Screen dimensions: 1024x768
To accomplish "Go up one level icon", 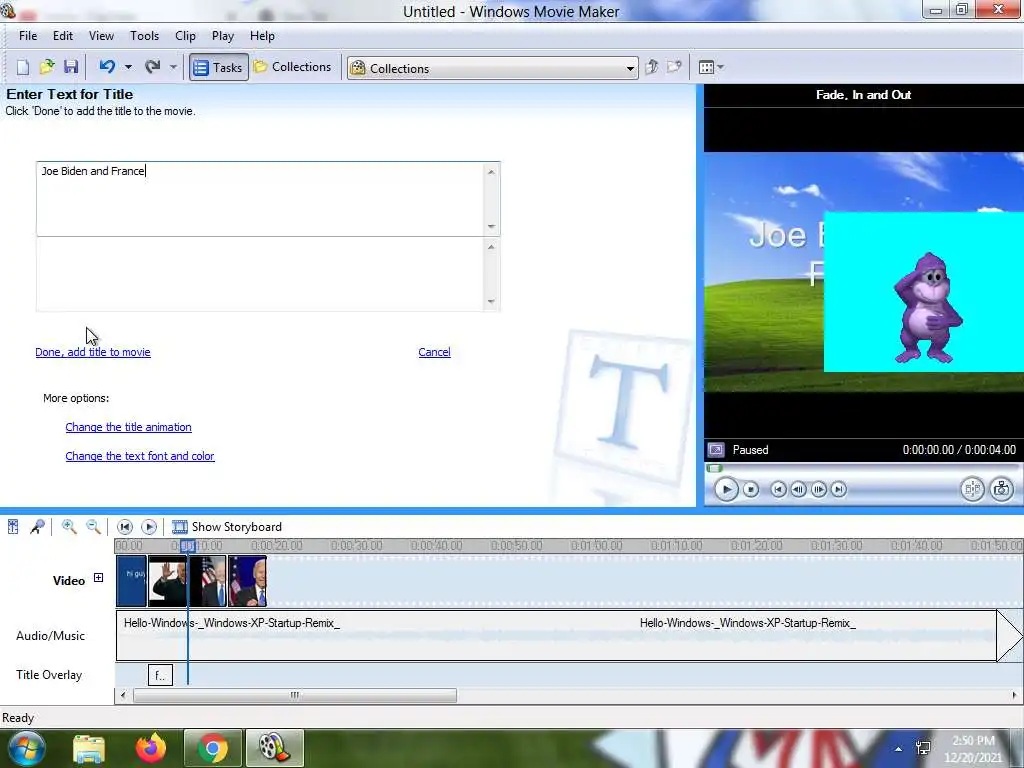I will (x=652, y=67).
